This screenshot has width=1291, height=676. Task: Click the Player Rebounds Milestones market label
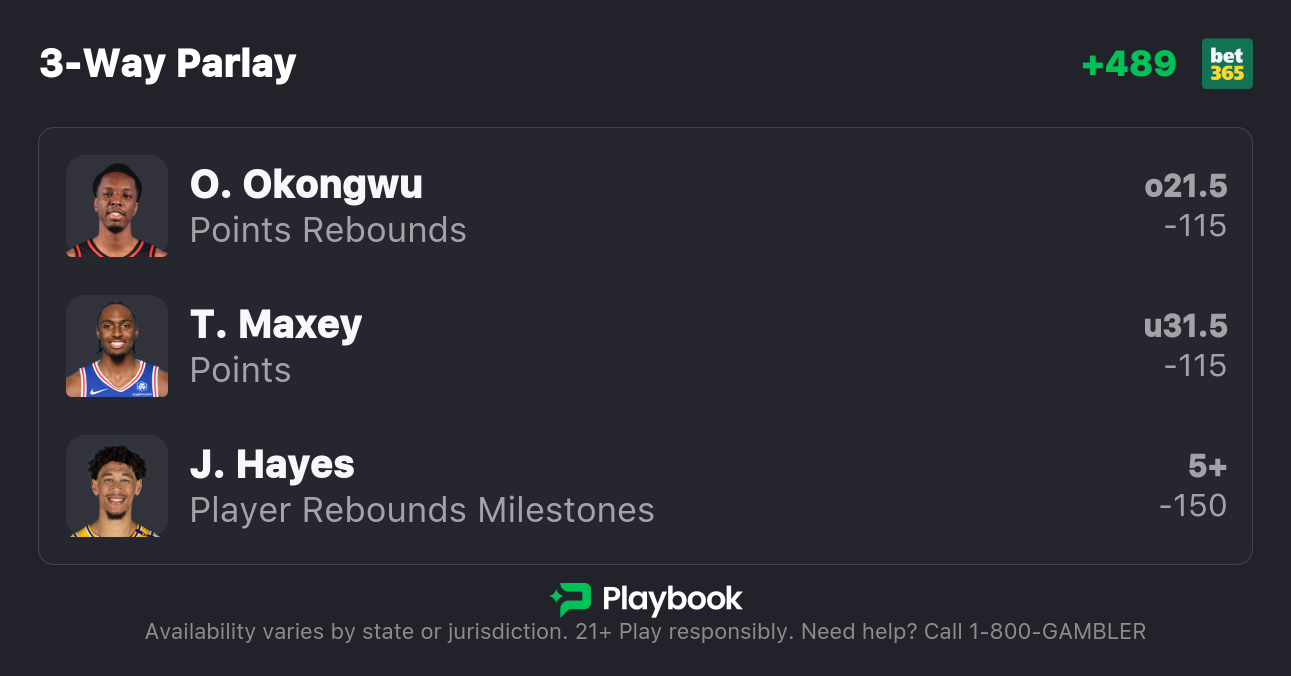(422, 510)
